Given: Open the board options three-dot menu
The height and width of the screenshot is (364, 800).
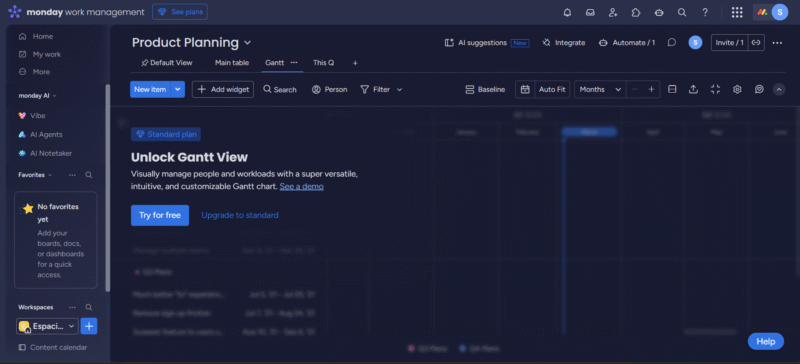Looking at the screenshot, I should click(x=777, y=43).
